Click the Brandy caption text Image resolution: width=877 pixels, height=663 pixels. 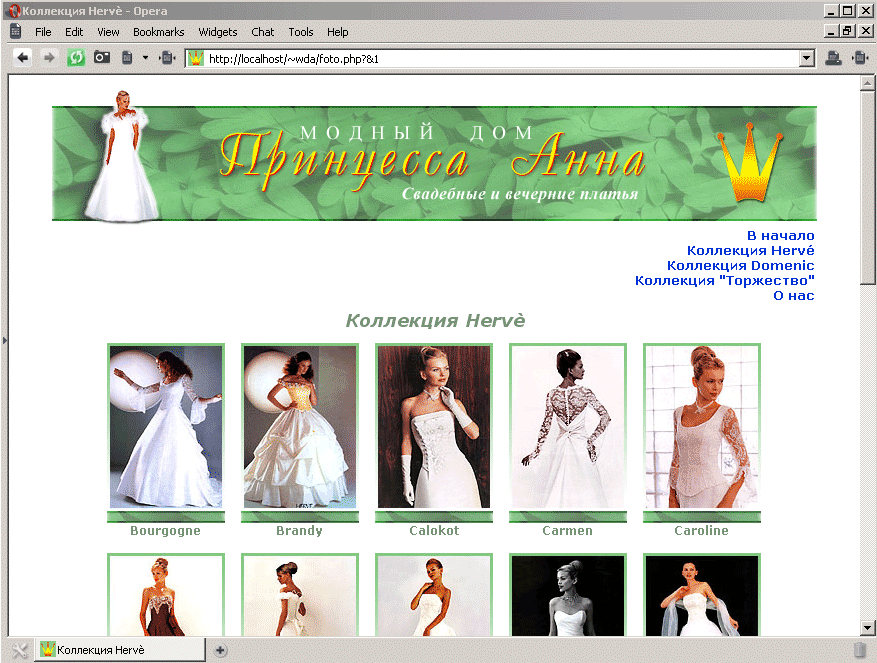pos(299,531)
